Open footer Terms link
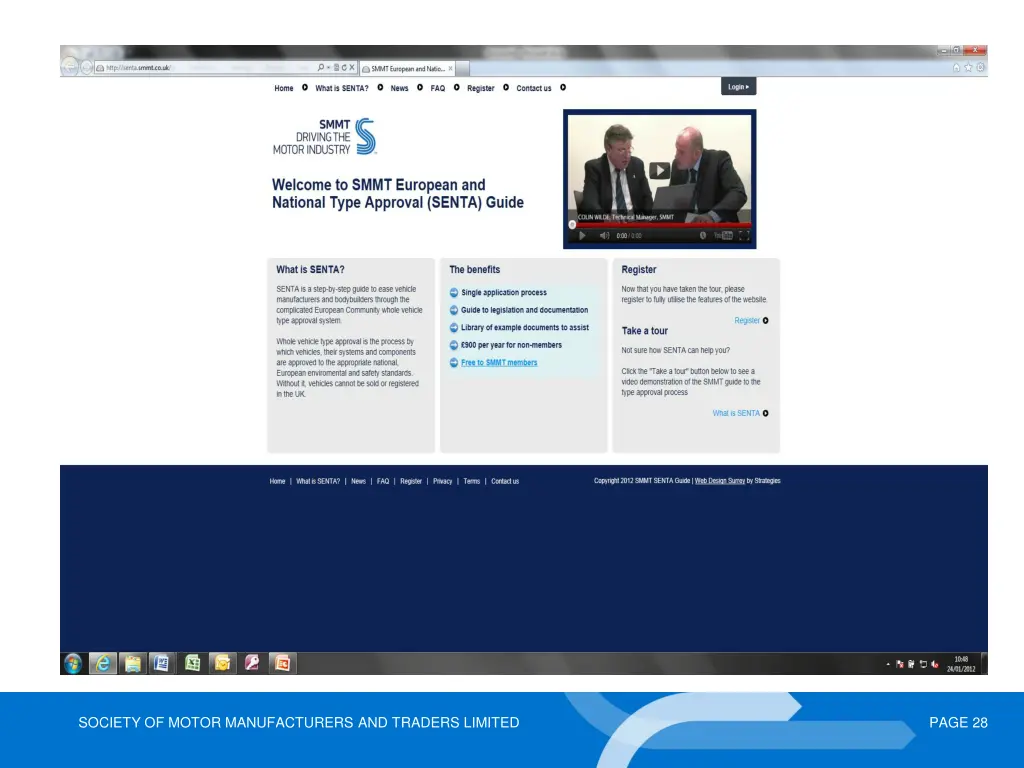1024x768 pixels. [x=472, y=481]
